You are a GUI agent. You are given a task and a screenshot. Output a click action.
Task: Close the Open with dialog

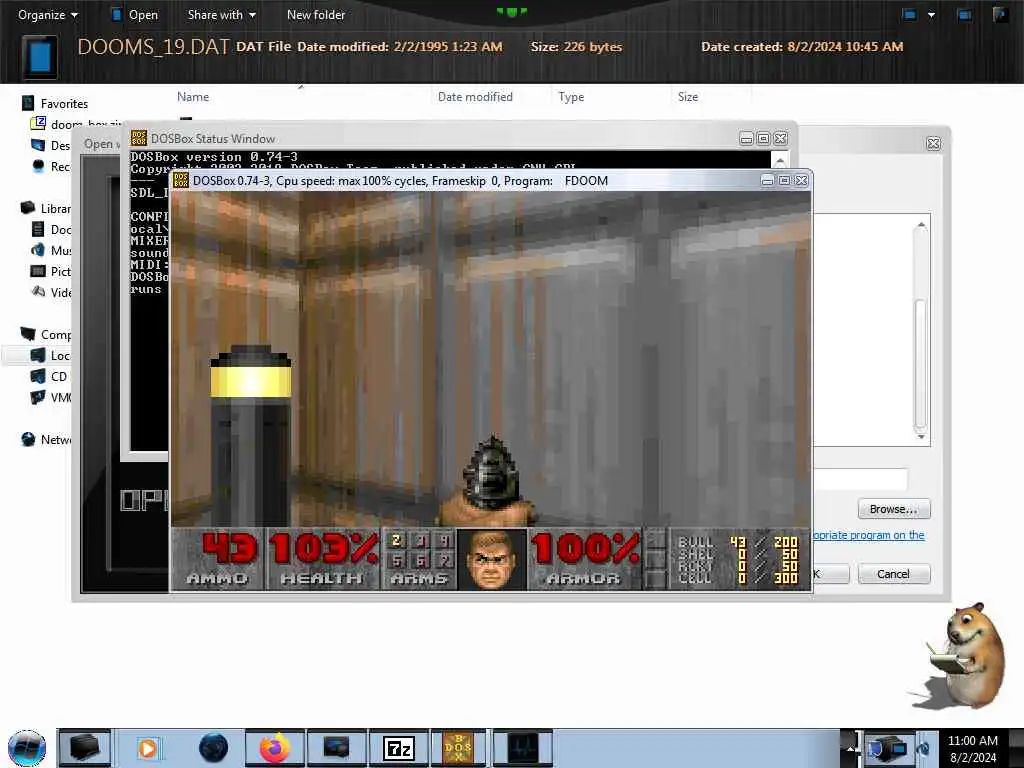point(933,143)
